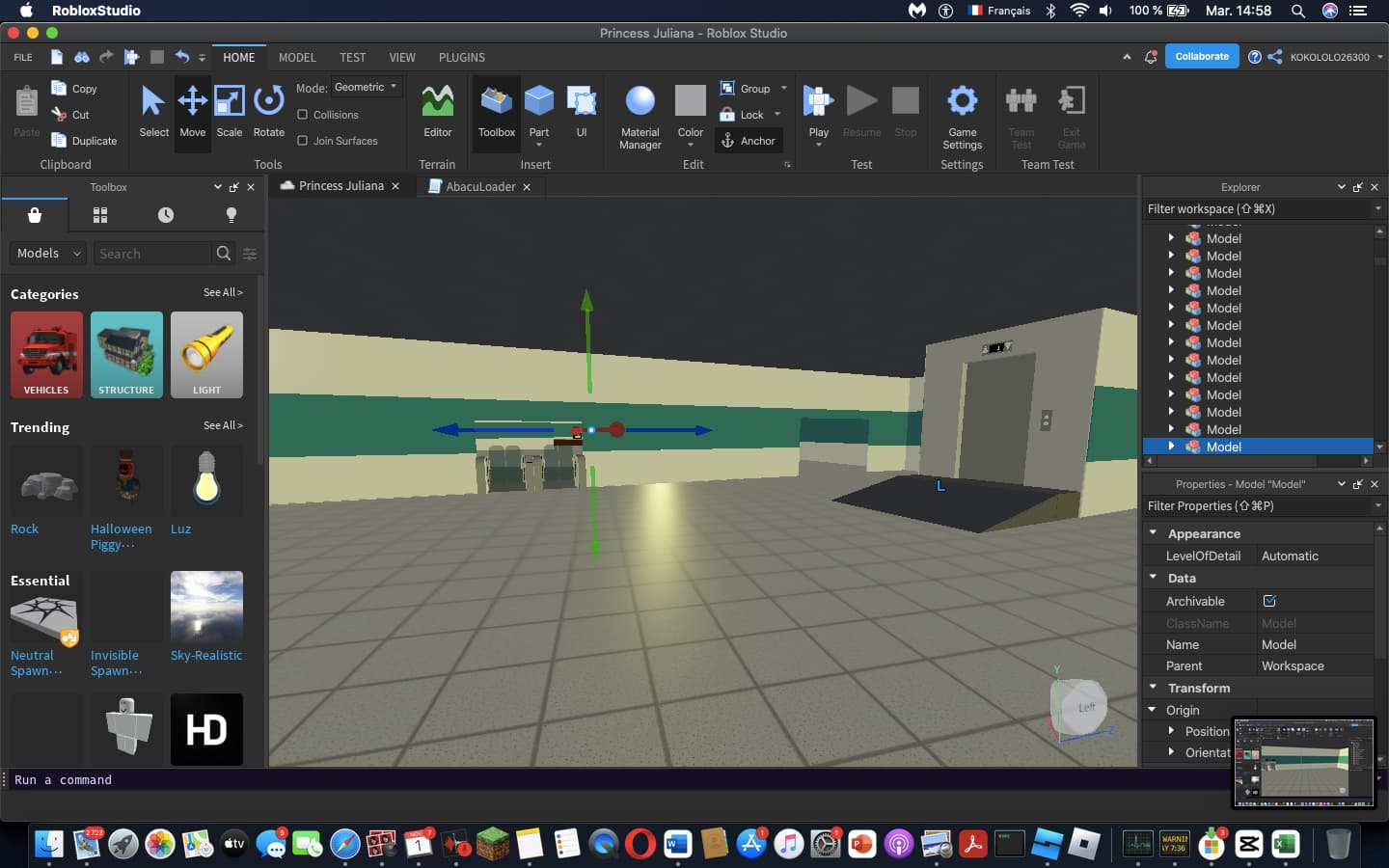Collapse the Origin property group
Screen dimensions: 1389x868
click(1153, 709)
